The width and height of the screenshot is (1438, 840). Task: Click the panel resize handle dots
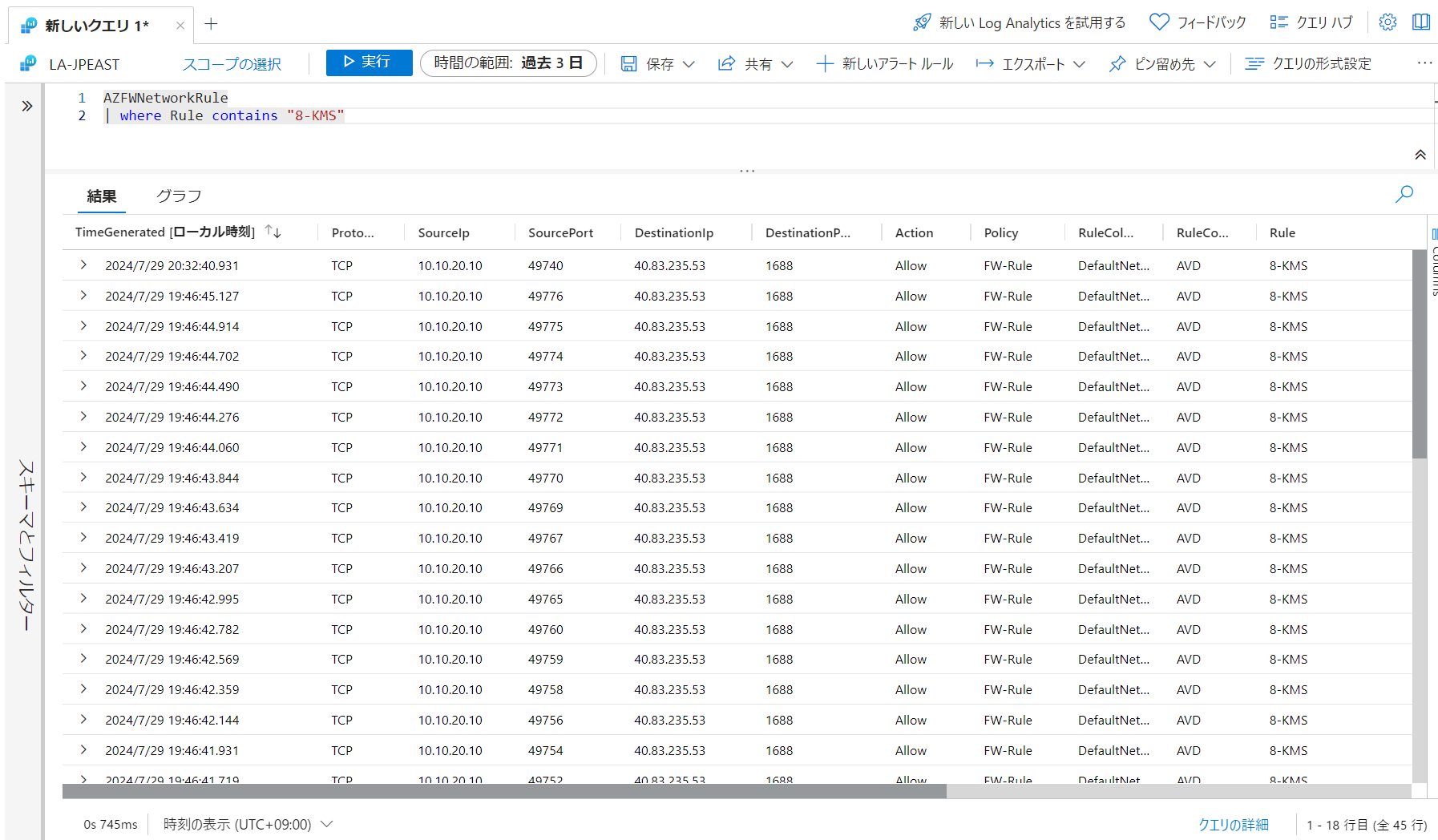747,171
